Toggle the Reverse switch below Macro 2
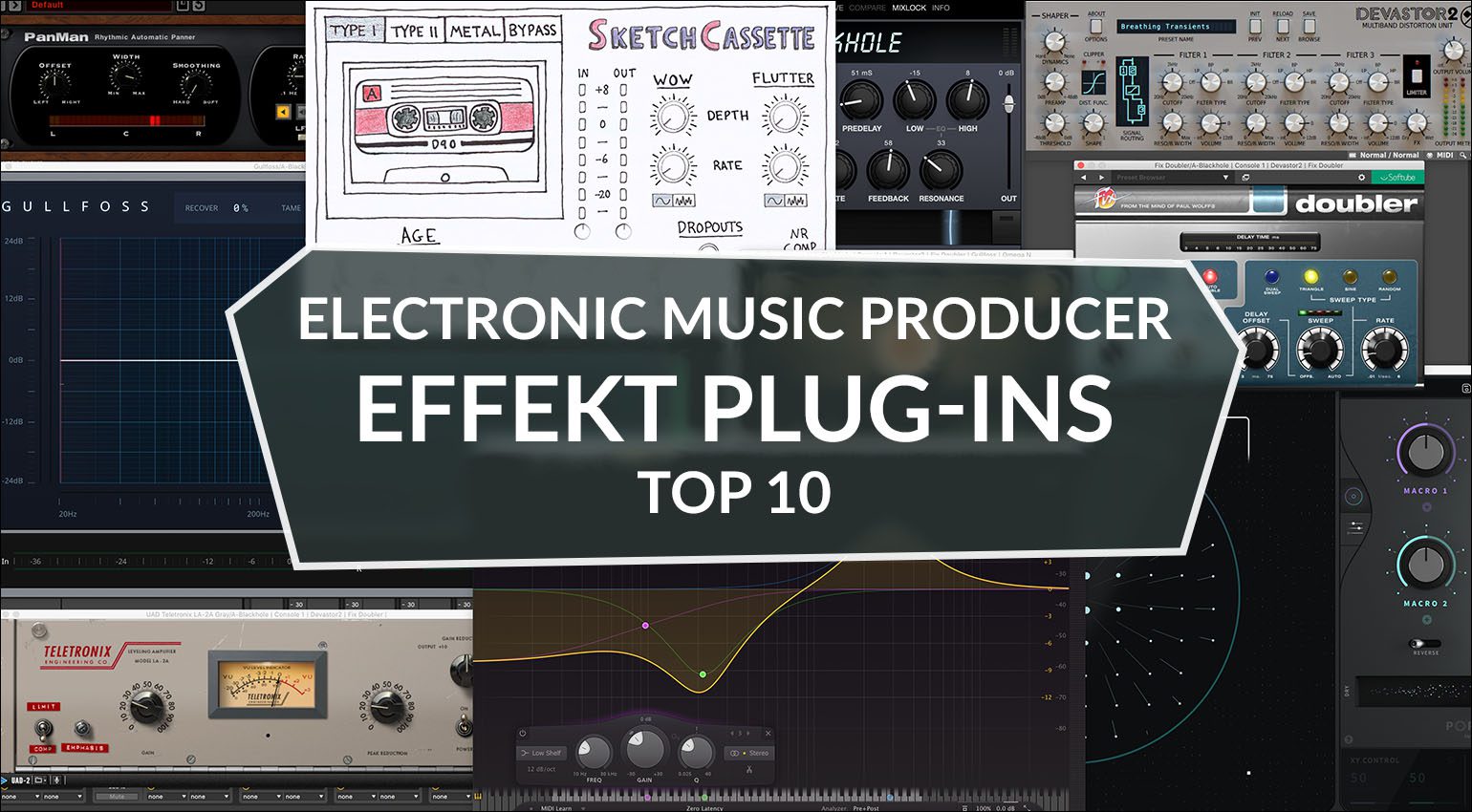The image size is (1472, 812). (1425, 644)
